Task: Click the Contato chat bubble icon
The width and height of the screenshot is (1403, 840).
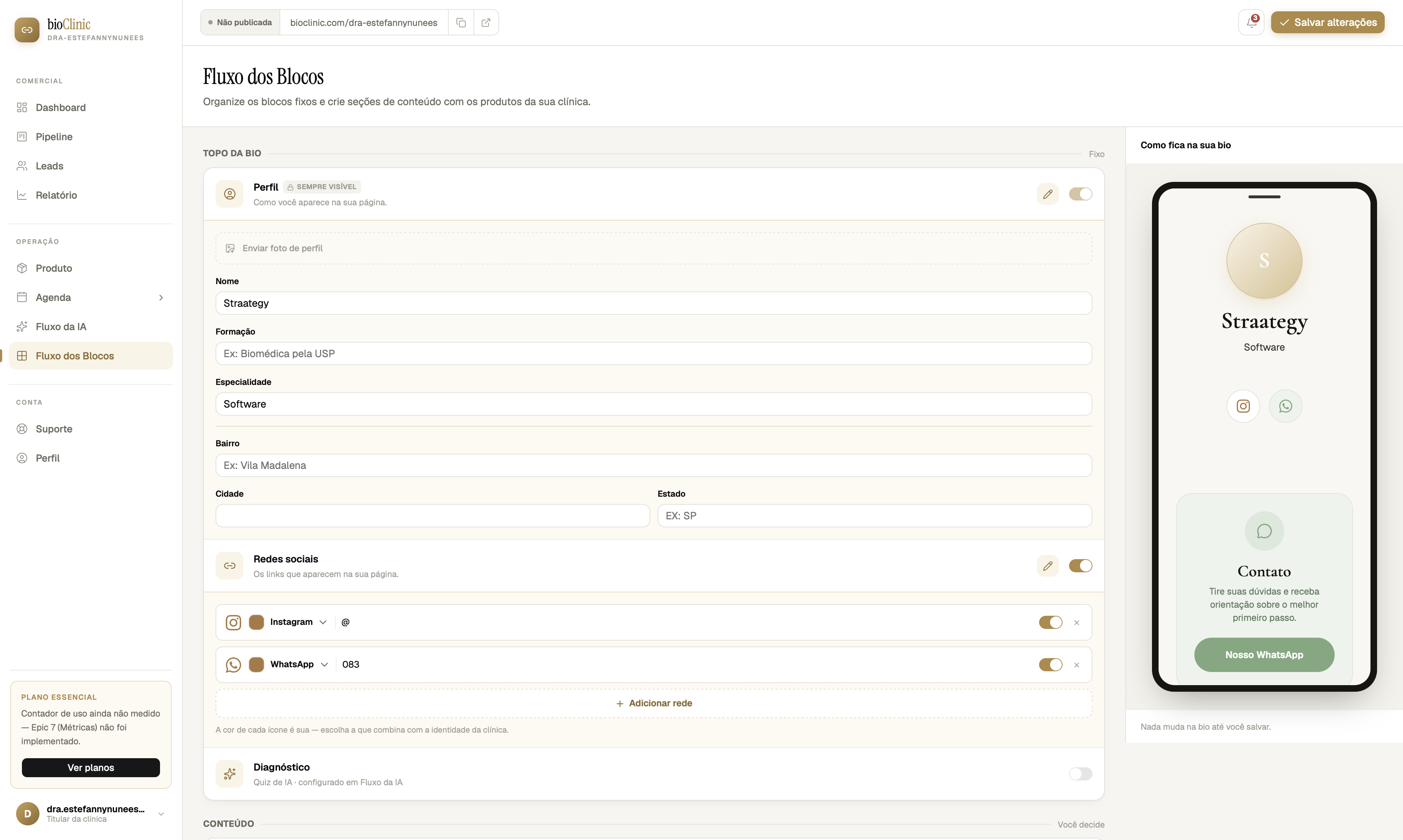Action: [x=1264, y=531]
